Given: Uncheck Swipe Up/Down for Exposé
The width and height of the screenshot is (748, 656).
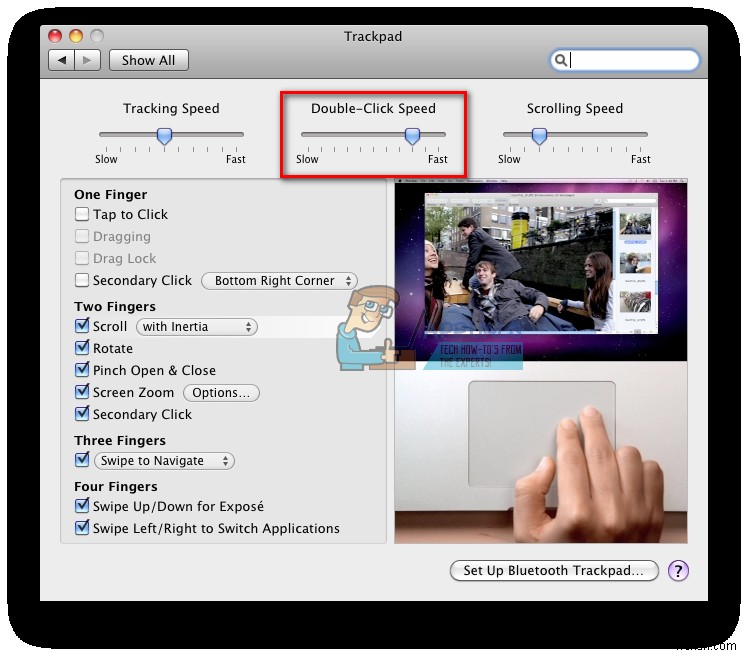Looking at the screenshot, I should [82, 506].
